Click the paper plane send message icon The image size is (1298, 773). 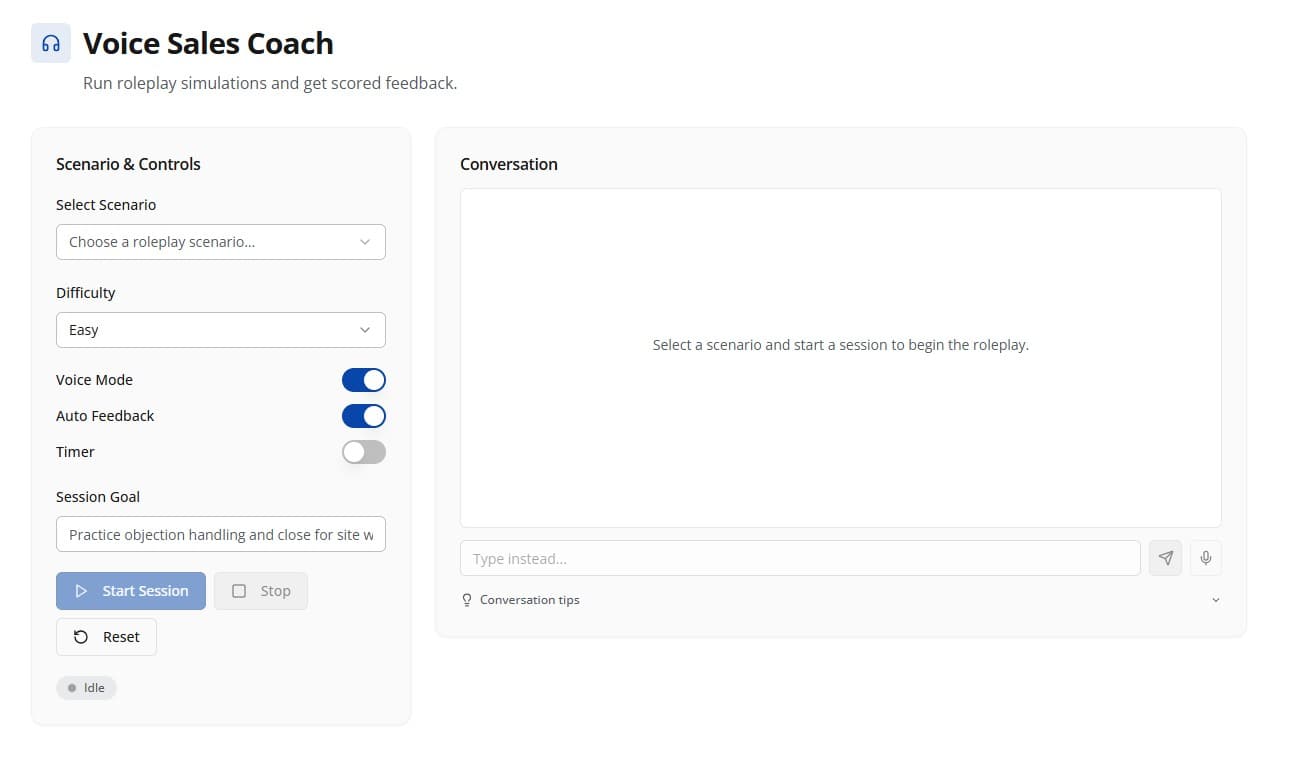(x=1165, y=558)
